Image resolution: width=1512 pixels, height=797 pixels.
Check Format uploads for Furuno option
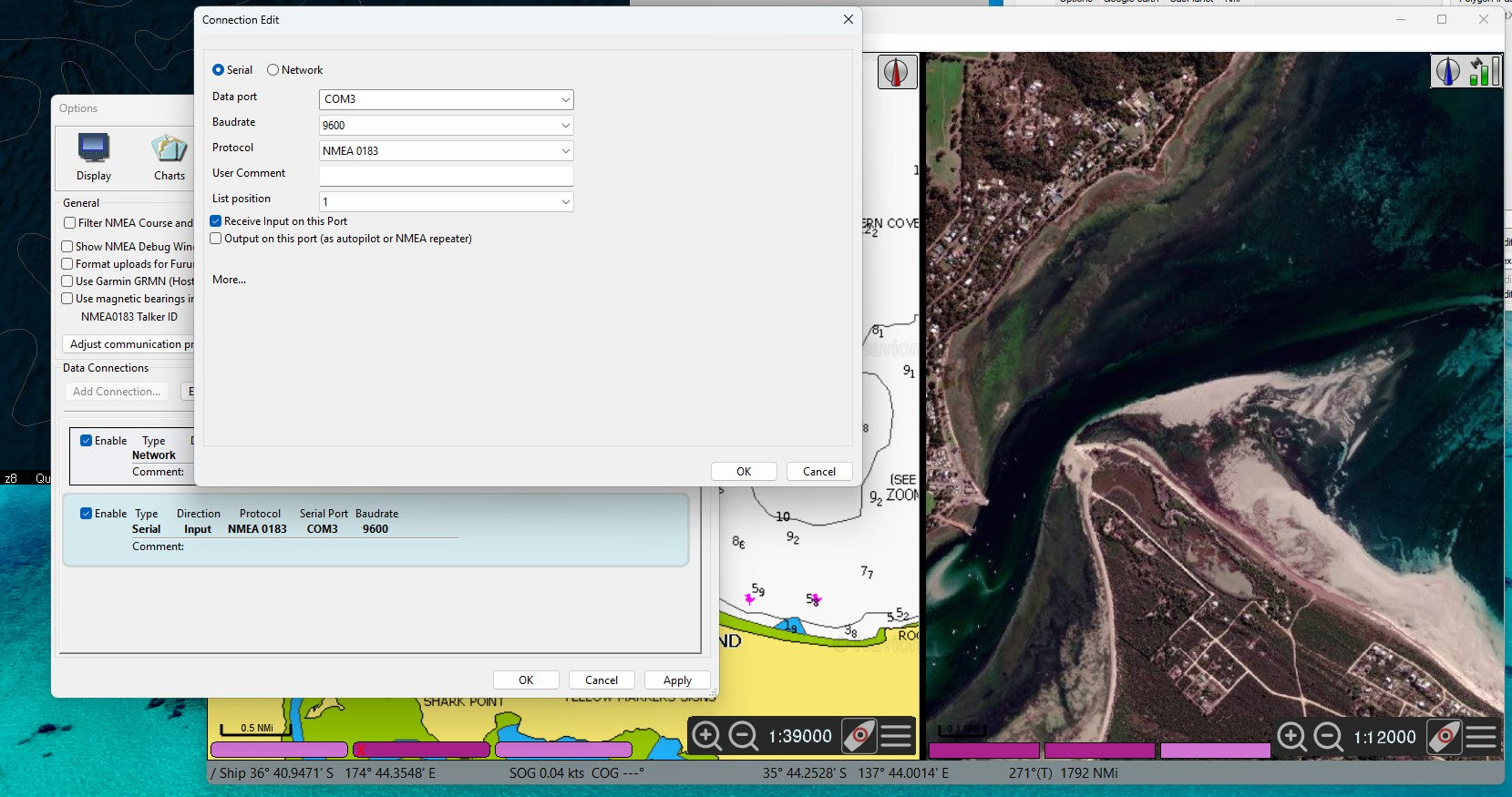[x=67, y=264]
